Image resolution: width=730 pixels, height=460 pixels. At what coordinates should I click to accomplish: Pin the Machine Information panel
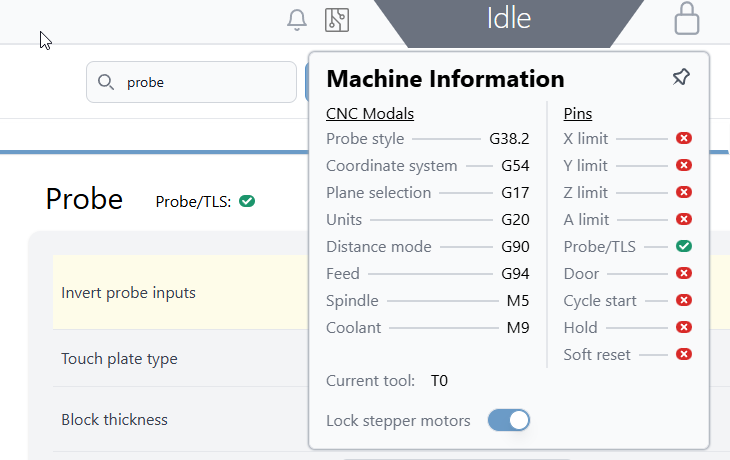point(681,78)
